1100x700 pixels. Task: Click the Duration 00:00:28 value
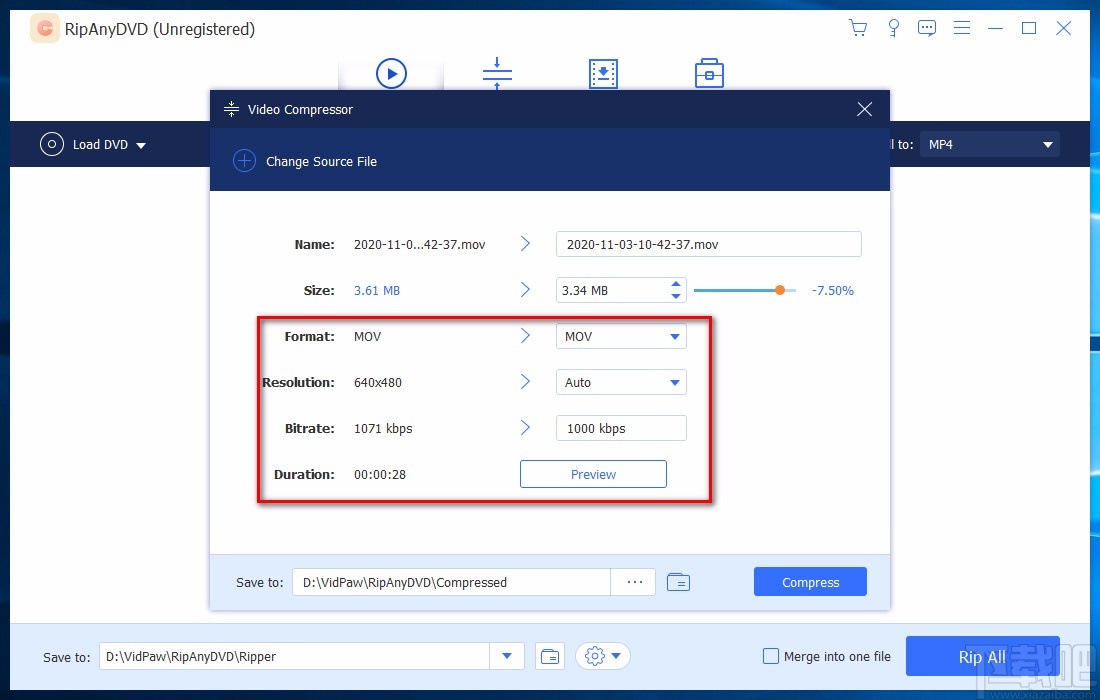pos(380,475)
